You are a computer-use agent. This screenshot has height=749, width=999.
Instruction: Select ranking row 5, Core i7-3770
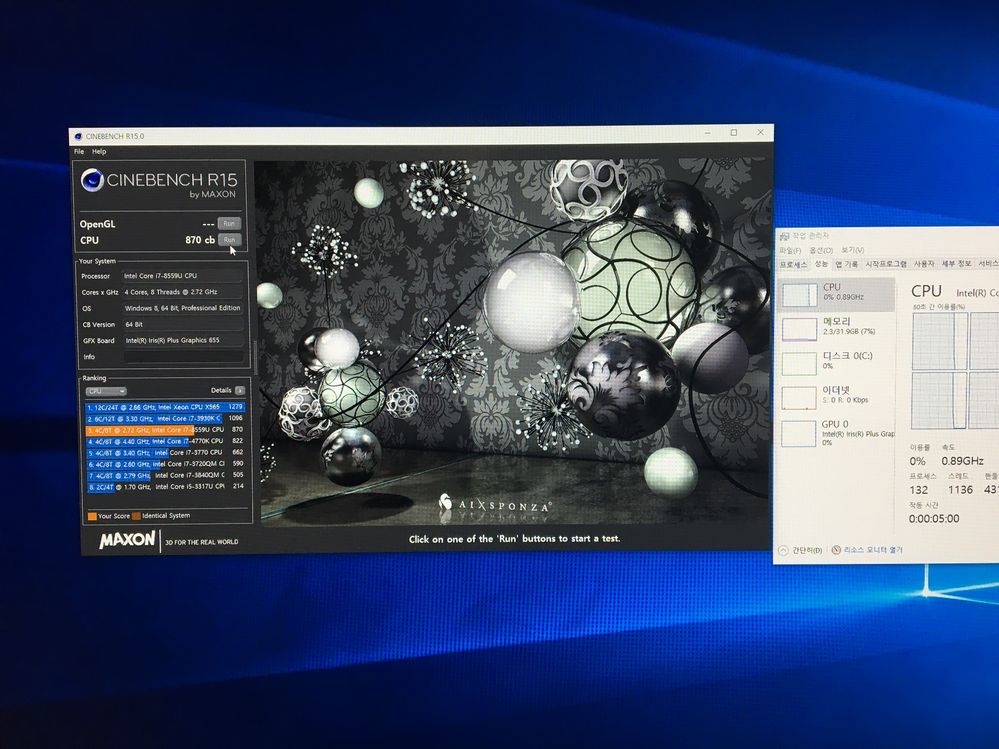coord(166,453)
